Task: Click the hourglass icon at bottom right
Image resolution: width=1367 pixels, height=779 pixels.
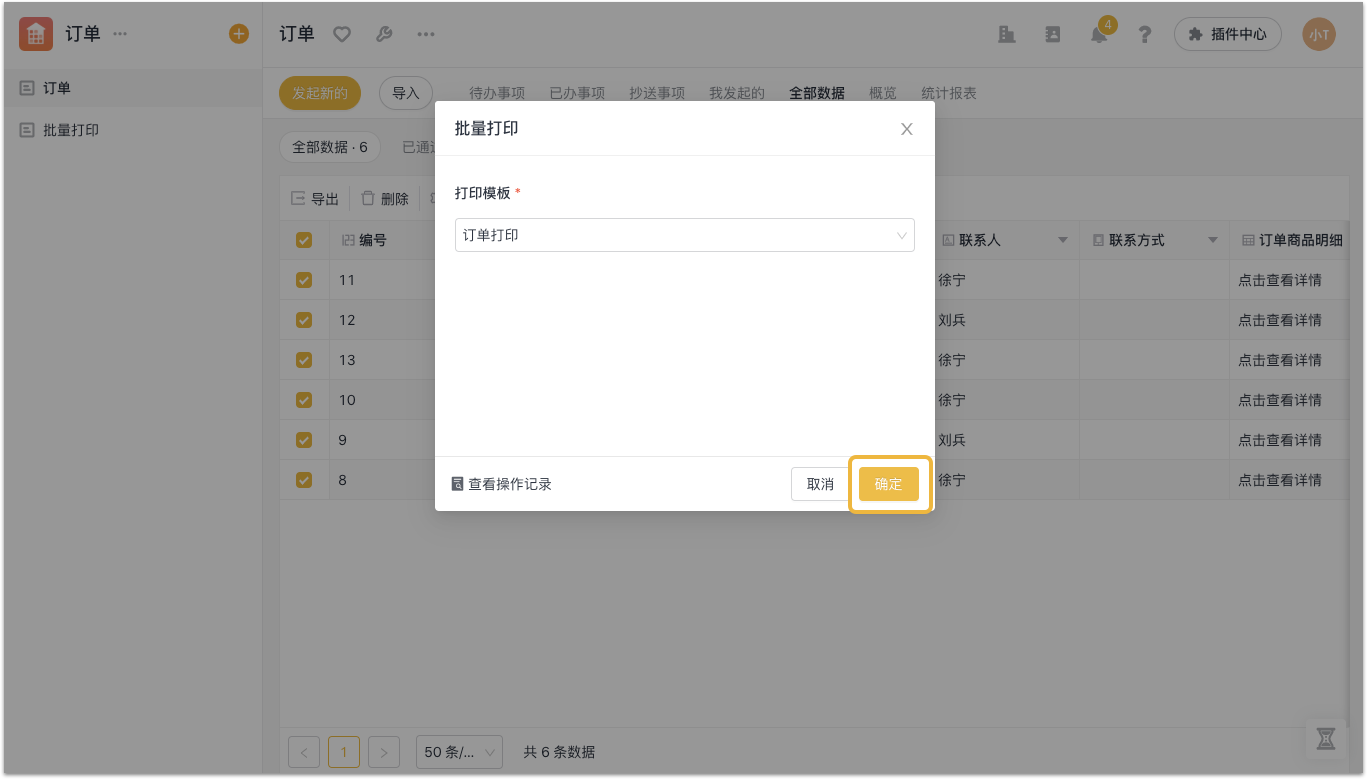Action: (x=1326, y=739)
